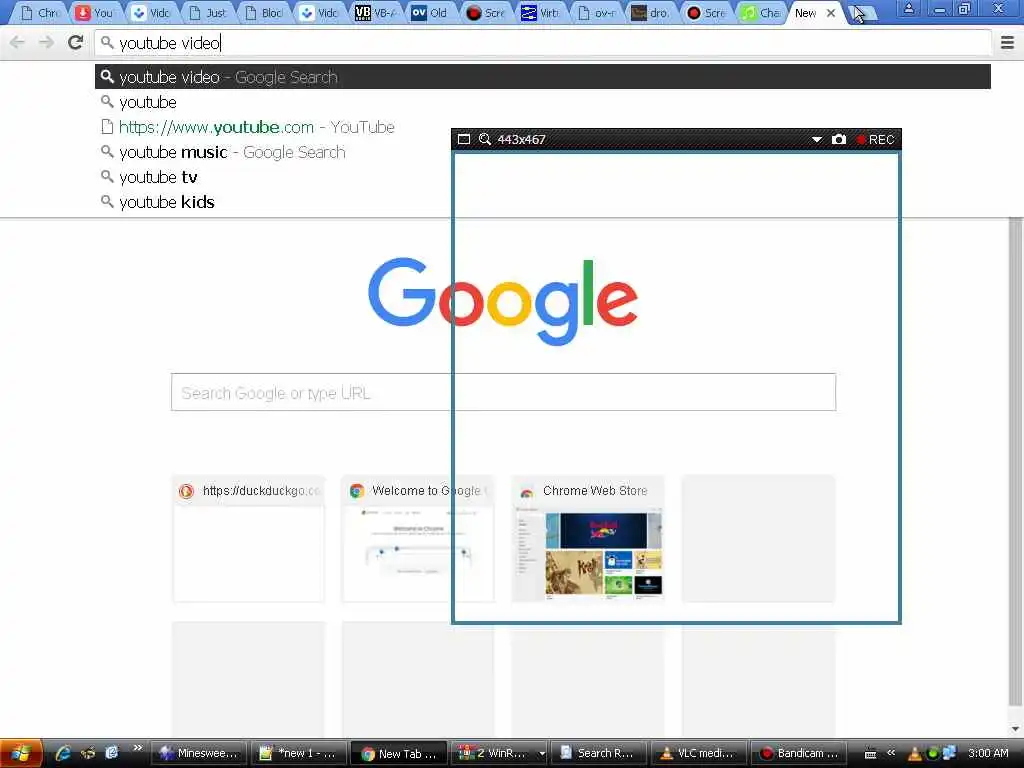Switch to the 'Virt' tab
The image size is (1024, 768).
(543, 13)
